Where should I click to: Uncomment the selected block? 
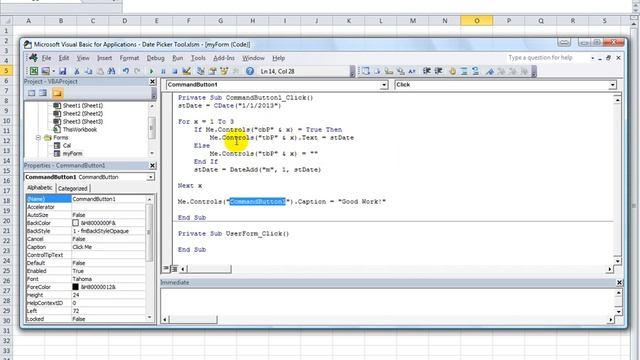pos(476,71)
